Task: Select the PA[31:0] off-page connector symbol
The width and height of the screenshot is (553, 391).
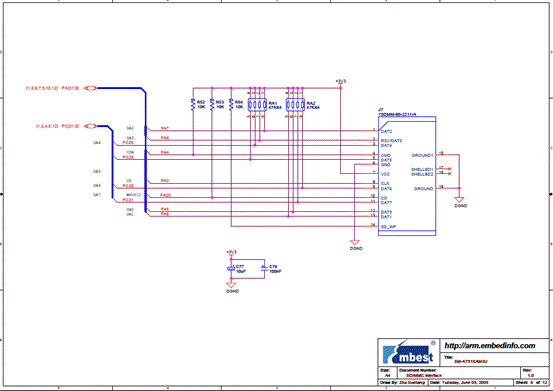Action: [91, 88]
